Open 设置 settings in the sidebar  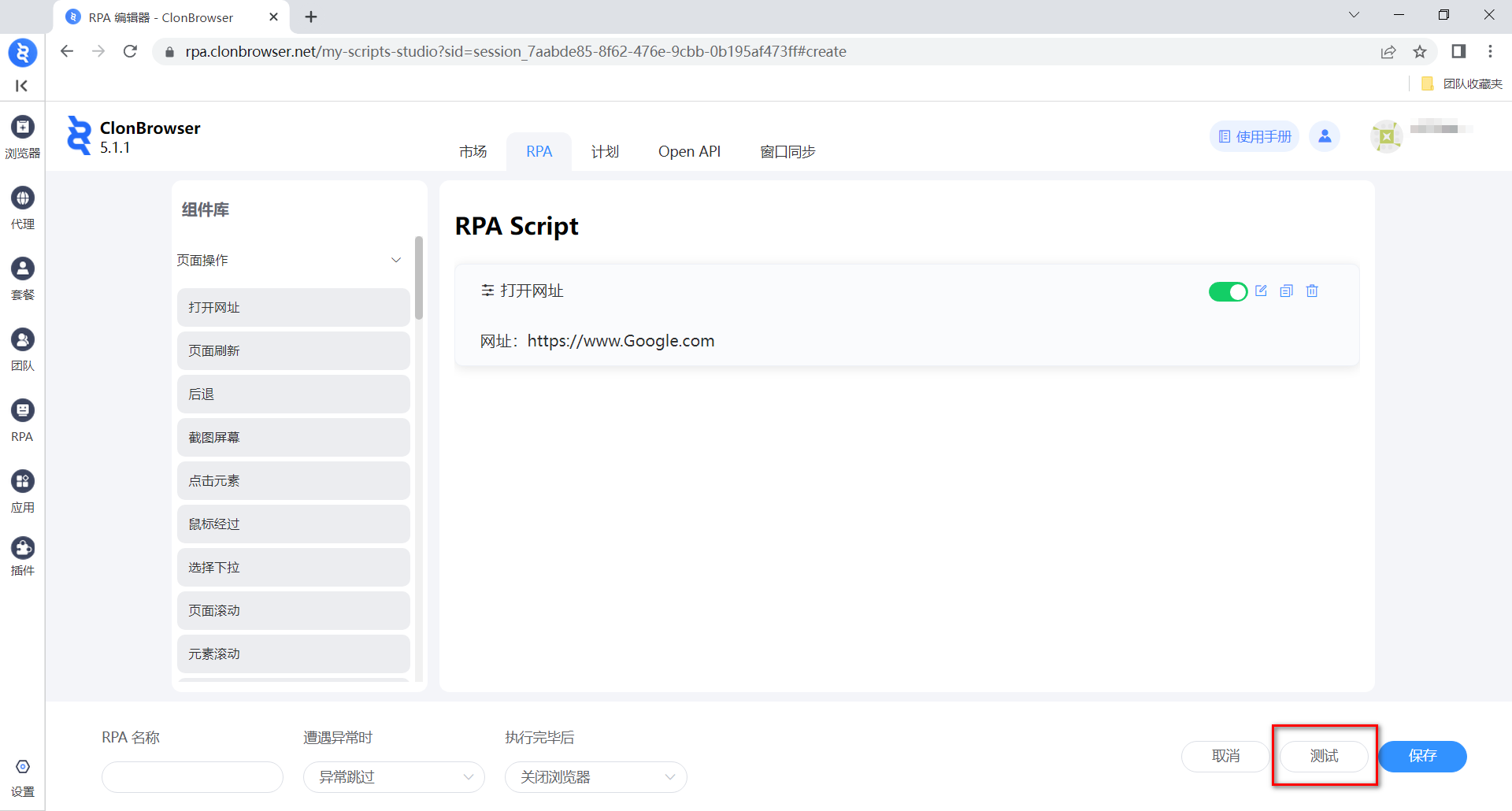coord(22,777)
